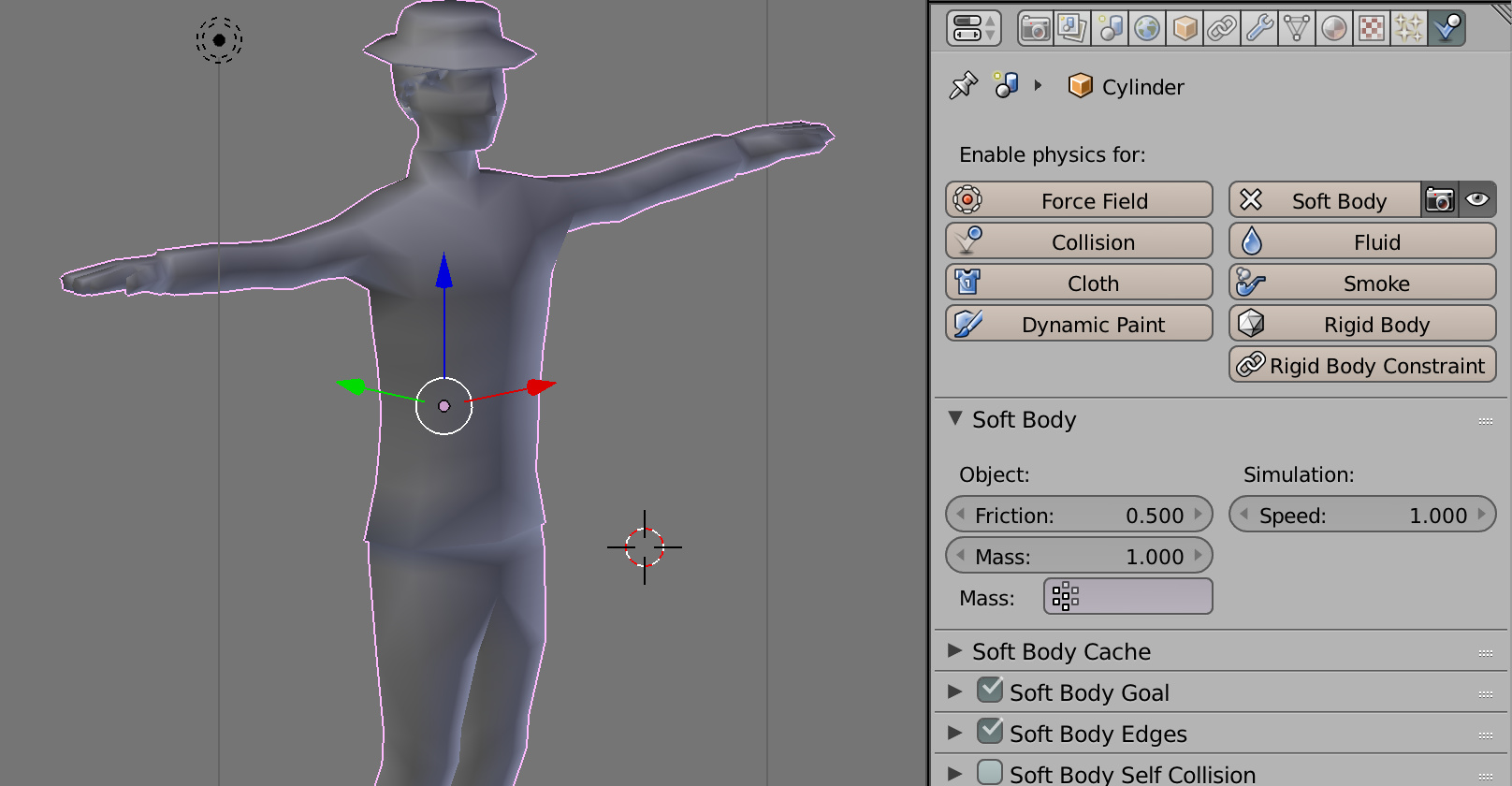Screen dimensions: 1512x786
Task: Enable Fluid physics
Action: click(1362, 241)
